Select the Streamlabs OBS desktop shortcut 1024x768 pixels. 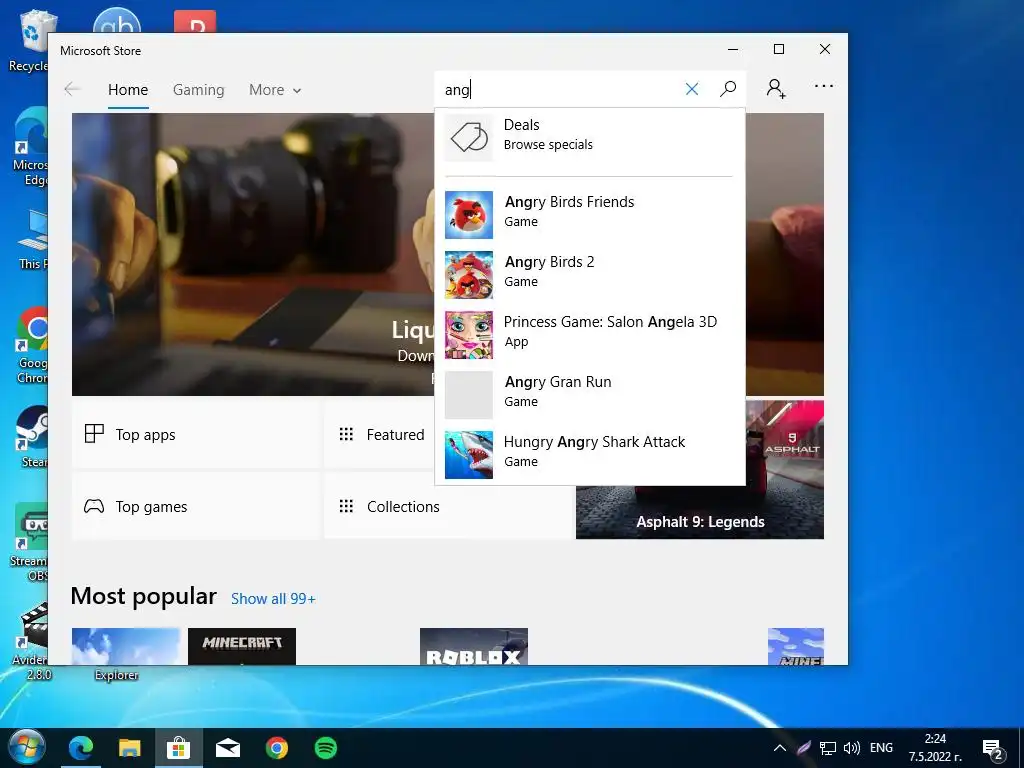pyautogui.click(x=31, y=543)
